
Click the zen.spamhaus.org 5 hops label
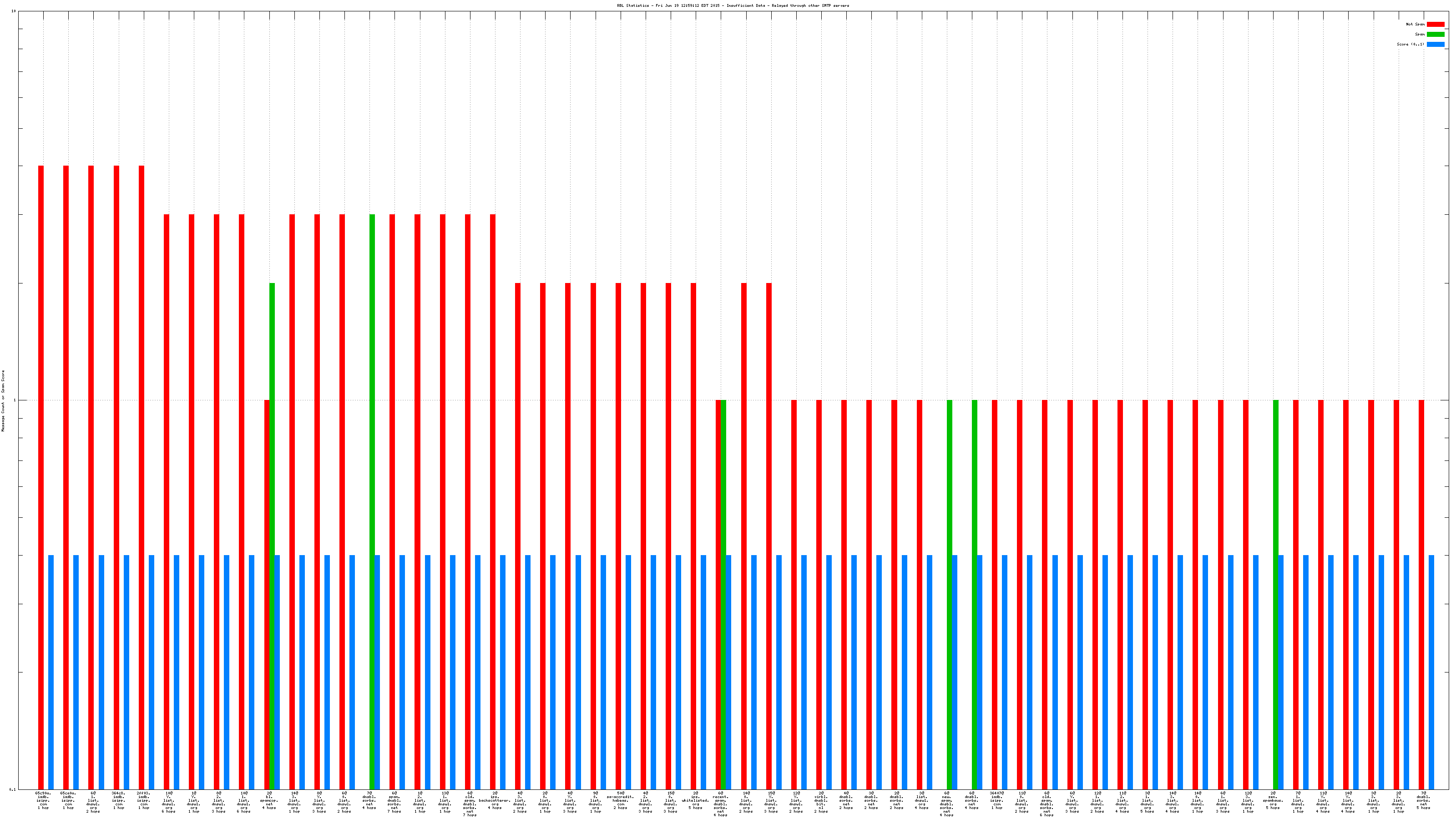click(x=1273, y=800)
